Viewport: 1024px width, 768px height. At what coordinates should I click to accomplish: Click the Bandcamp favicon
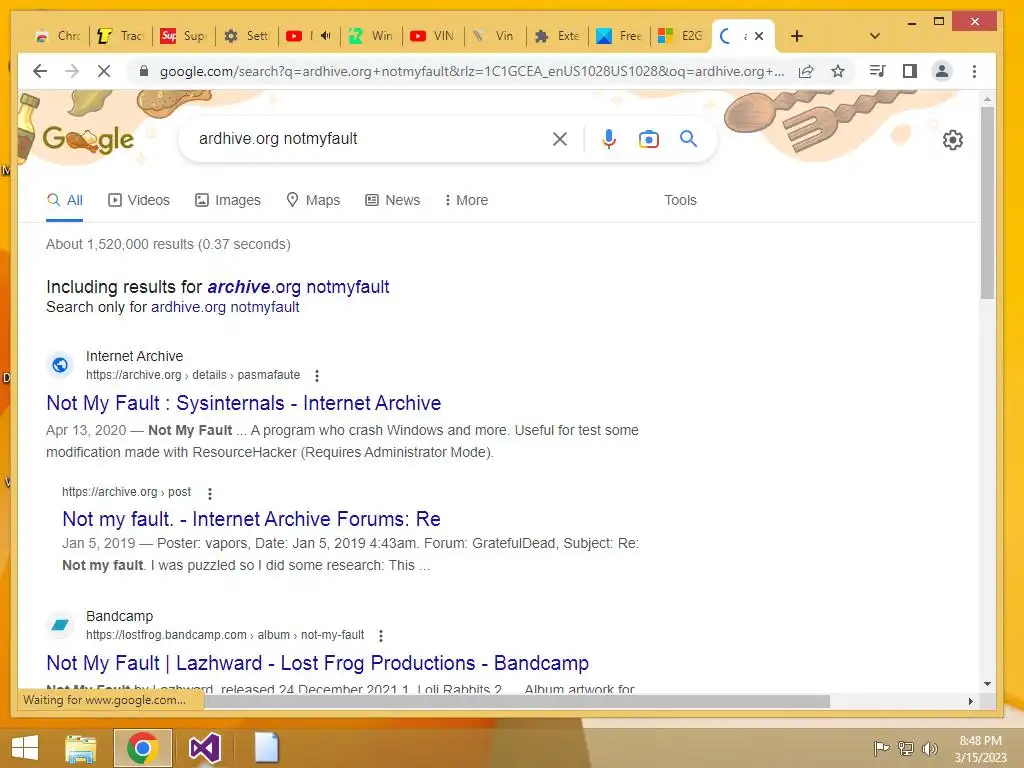60,625
